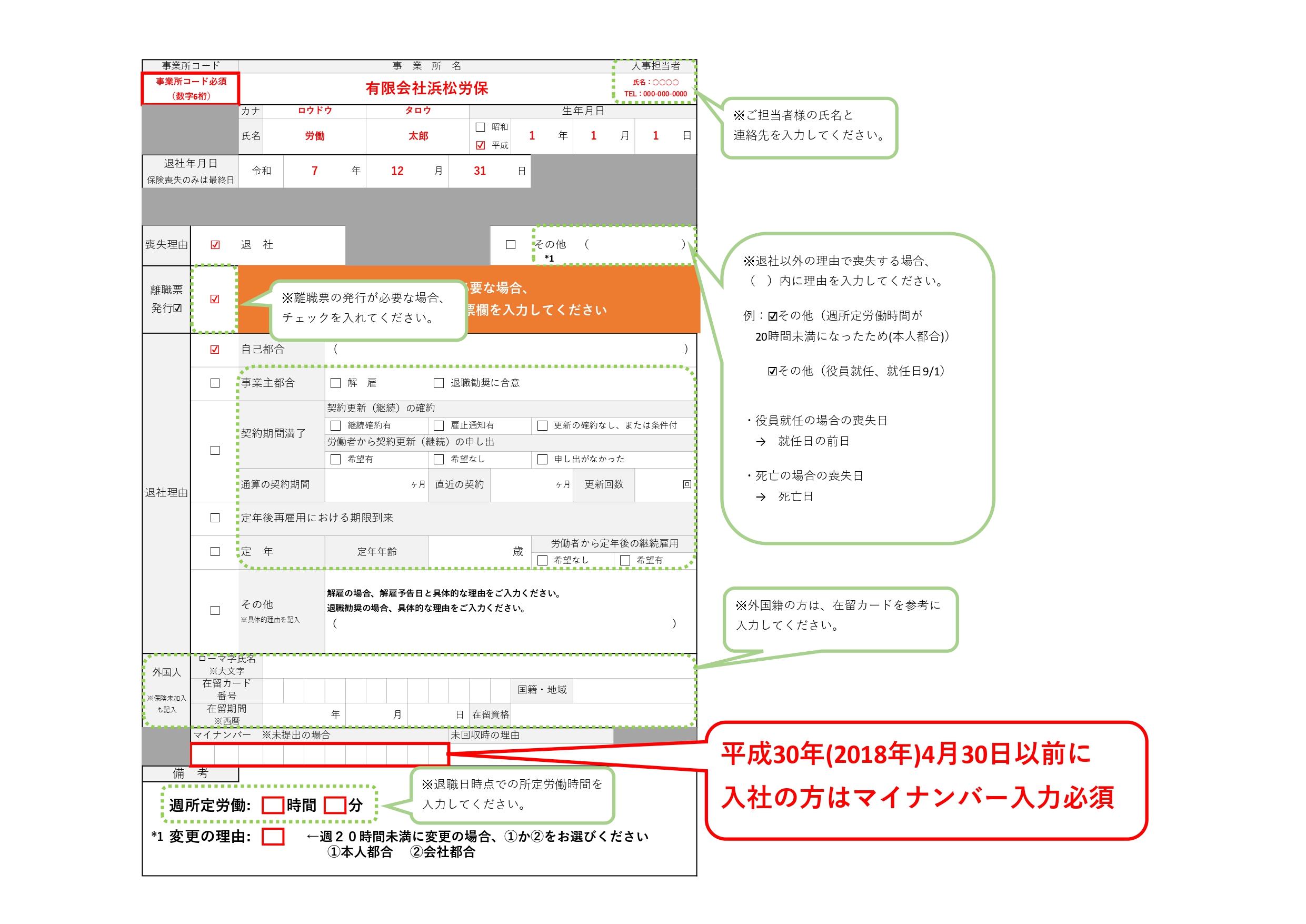Toggle the 退社 loss reason checkbox
The height and width of the screenshot is (924, 1306).
click(215, 245)
